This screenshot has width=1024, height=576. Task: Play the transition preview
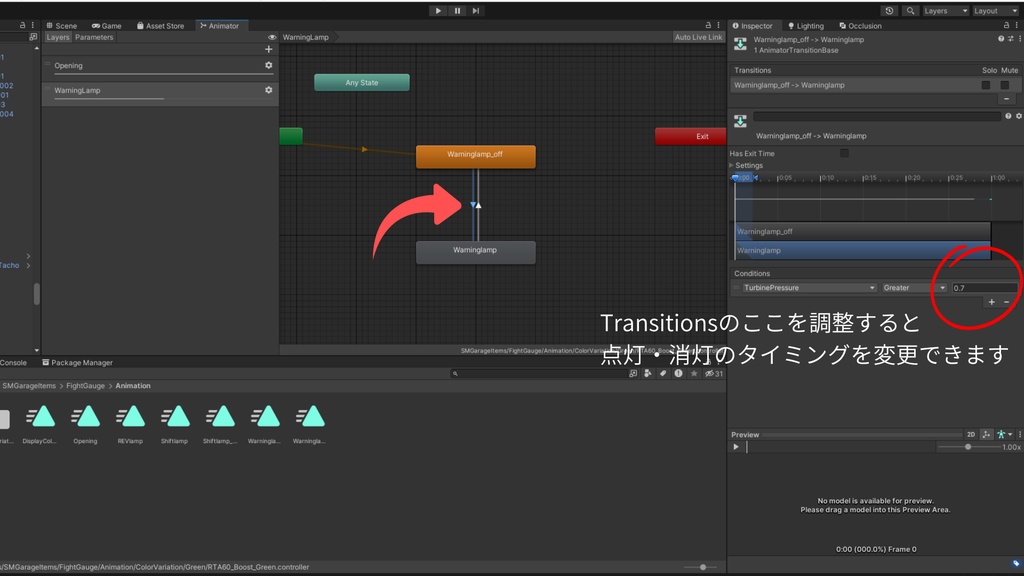pyautogui.click(x=736, y=447)
